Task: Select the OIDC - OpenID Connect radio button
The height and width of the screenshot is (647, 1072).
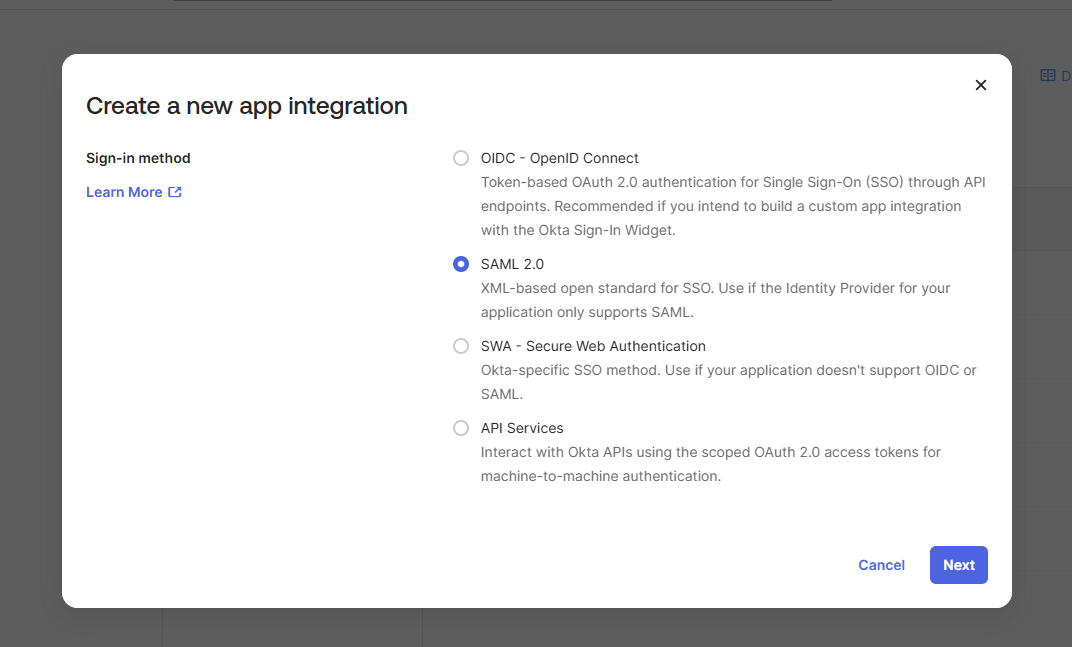Action: pyautogui.click(x=461, y=158)
